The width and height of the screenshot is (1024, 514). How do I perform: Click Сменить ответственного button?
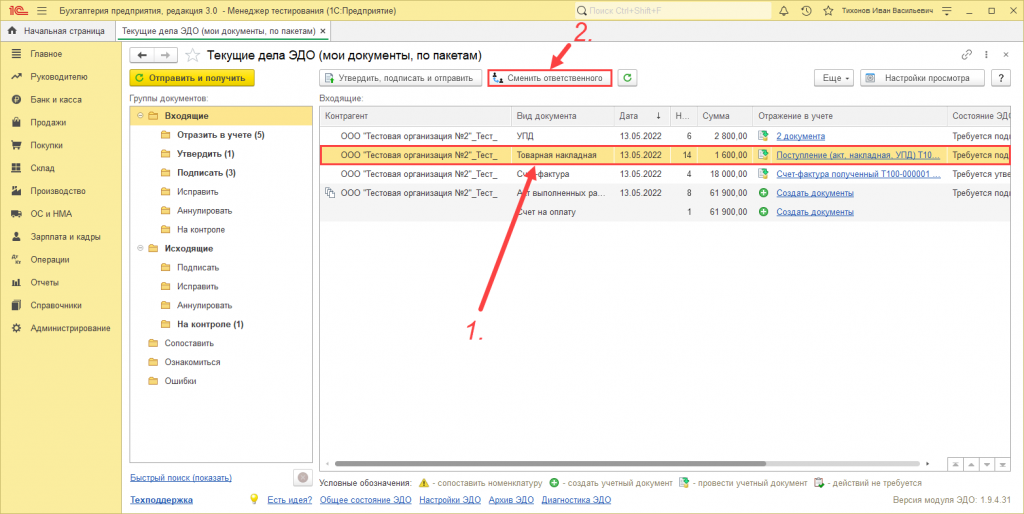[x=550, y=78]
